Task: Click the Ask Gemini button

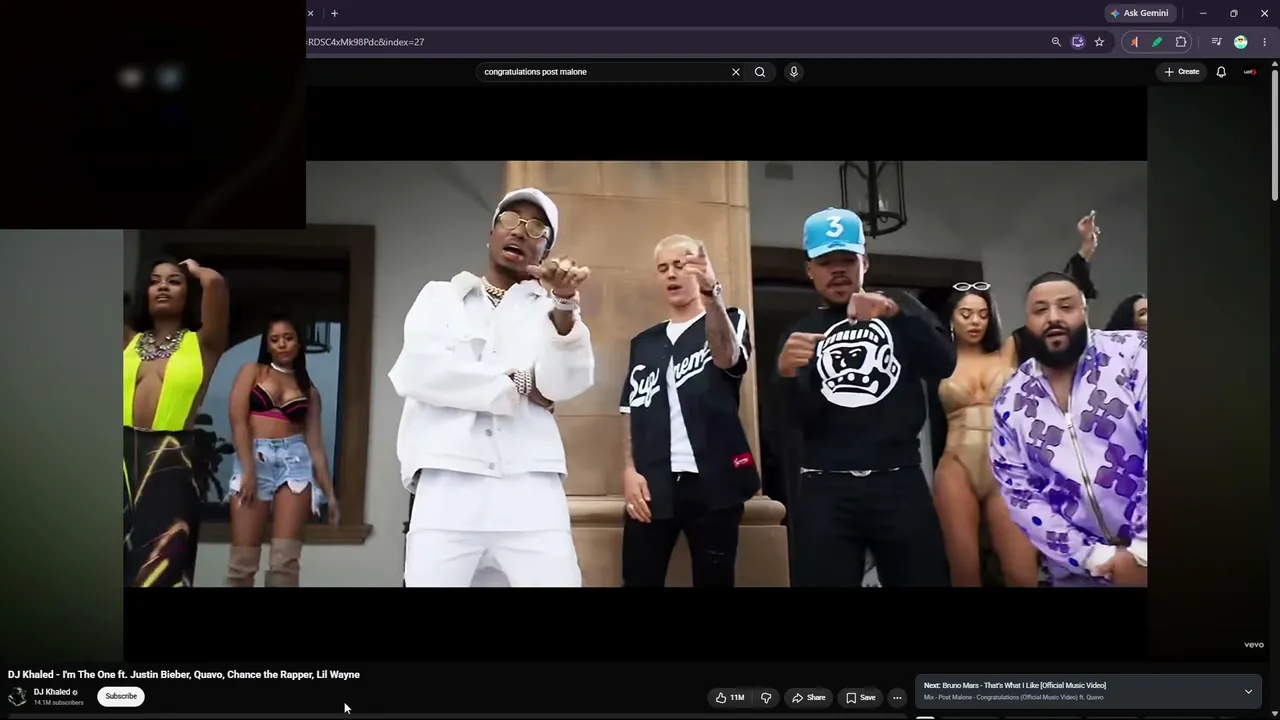Action: (1139, 13)
